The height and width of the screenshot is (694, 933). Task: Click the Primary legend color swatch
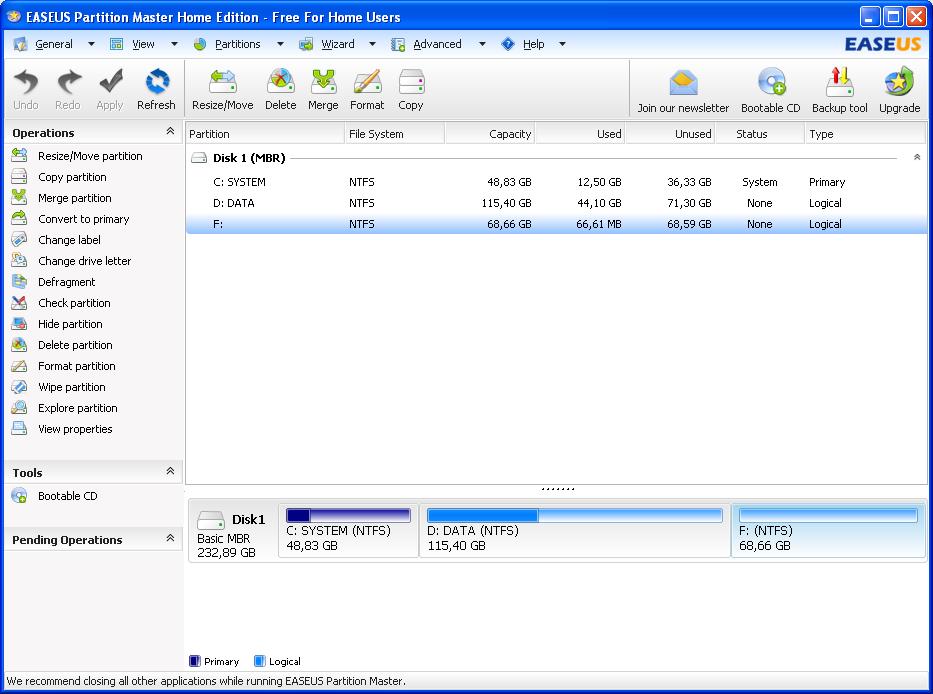coord(195,661)
